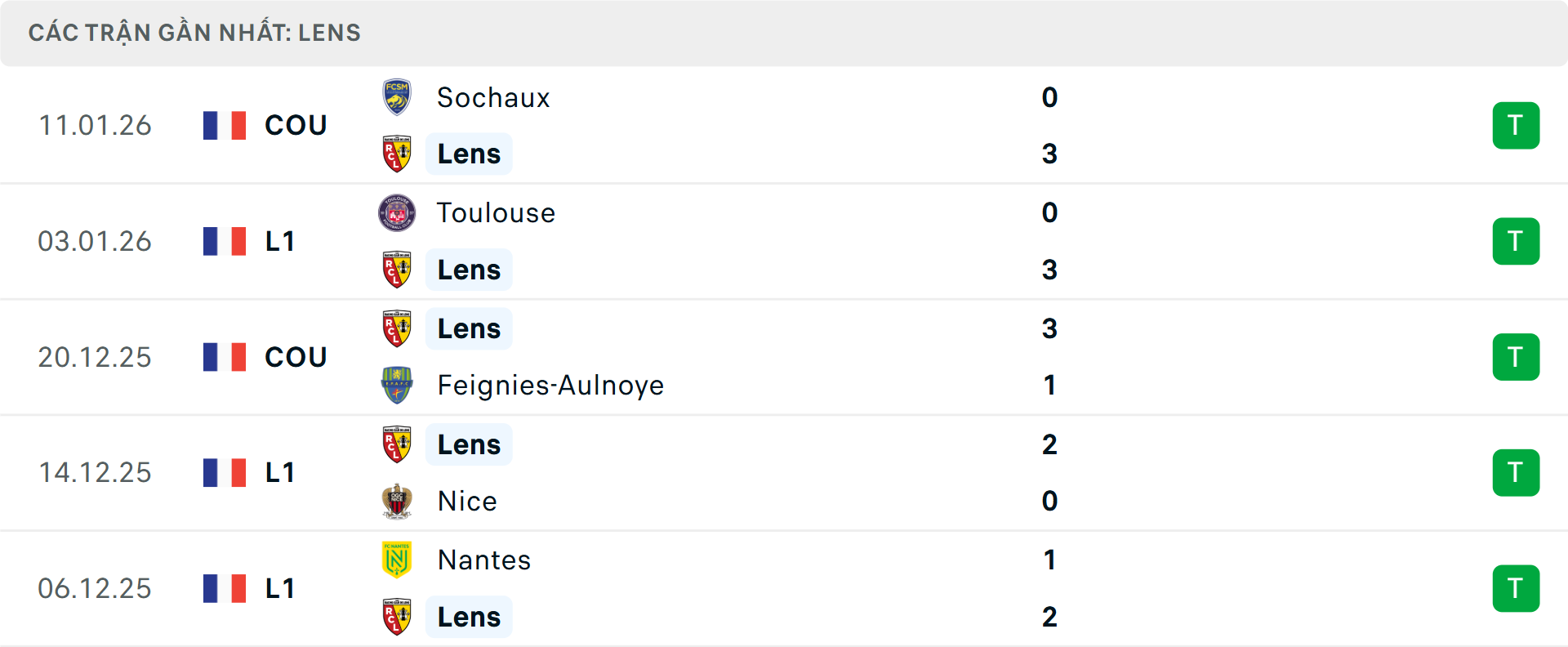Image resolution: width=1568 pixels, height=647 pixels.
Task: Click the Feignies-Aulnoye club crest icon
Action: (397, 386)
